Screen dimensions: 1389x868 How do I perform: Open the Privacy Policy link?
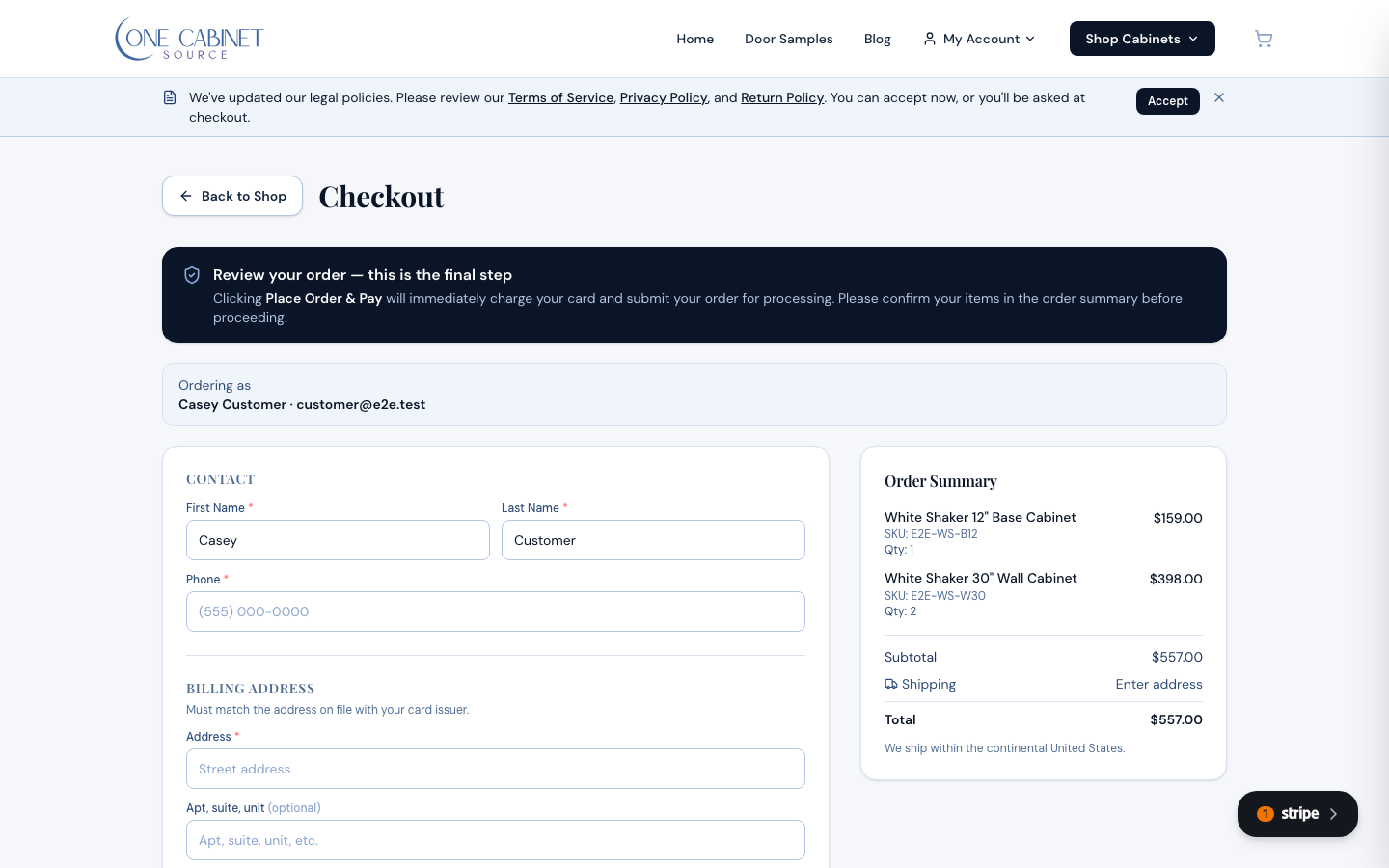pyautogui.click(x=664, y=97)
